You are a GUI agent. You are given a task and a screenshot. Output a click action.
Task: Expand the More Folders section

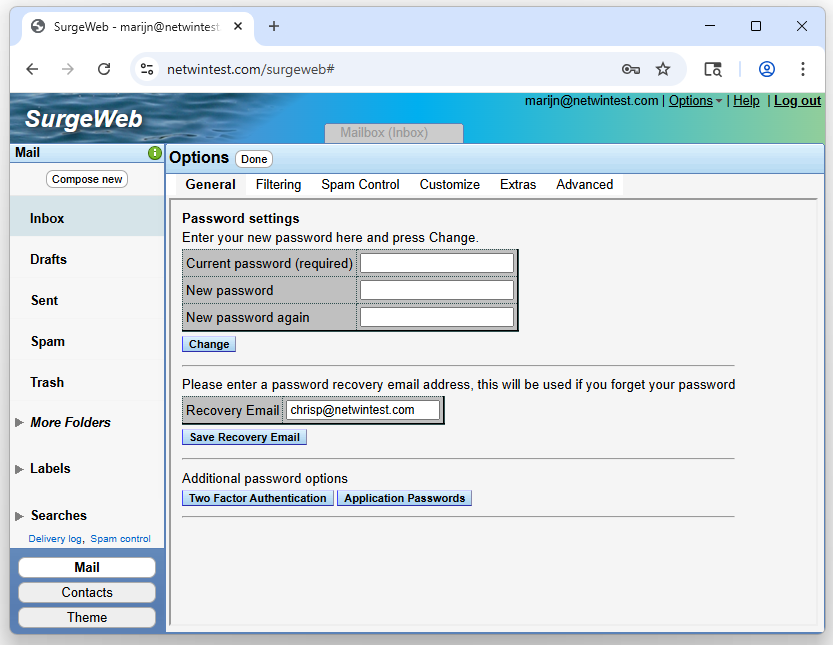(x=19, y=423)
